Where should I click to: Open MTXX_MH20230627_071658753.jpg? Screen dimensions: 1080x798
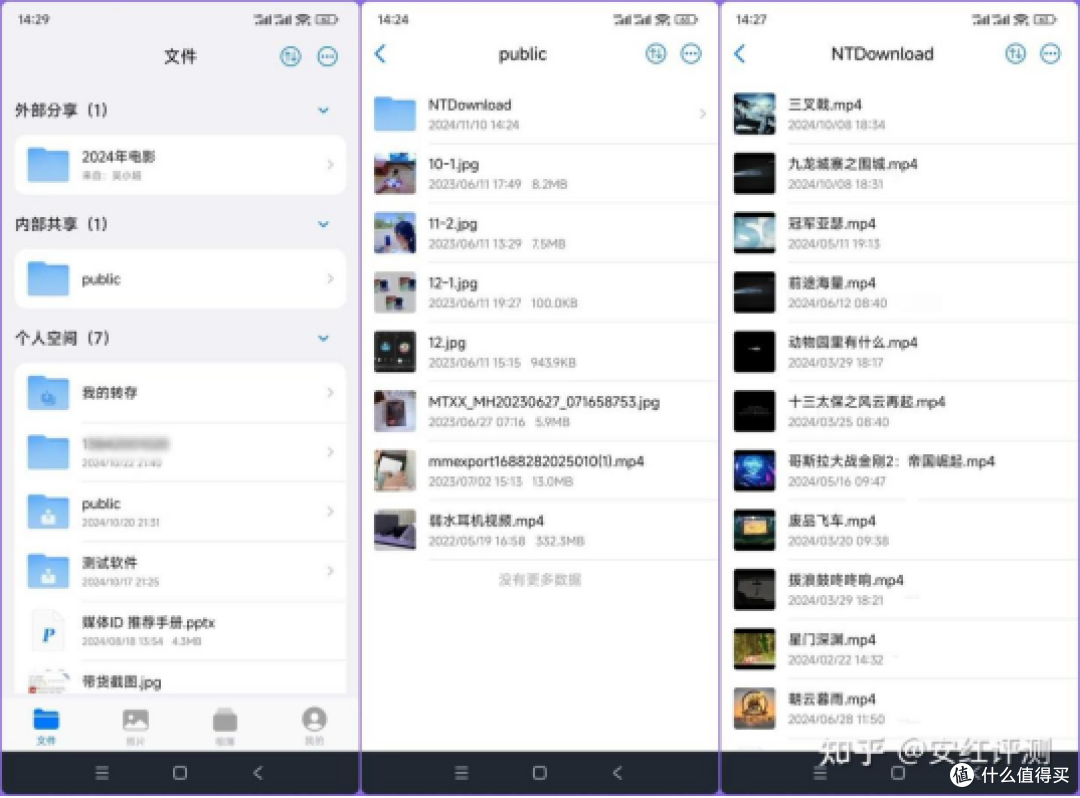[x=540, y=412]
